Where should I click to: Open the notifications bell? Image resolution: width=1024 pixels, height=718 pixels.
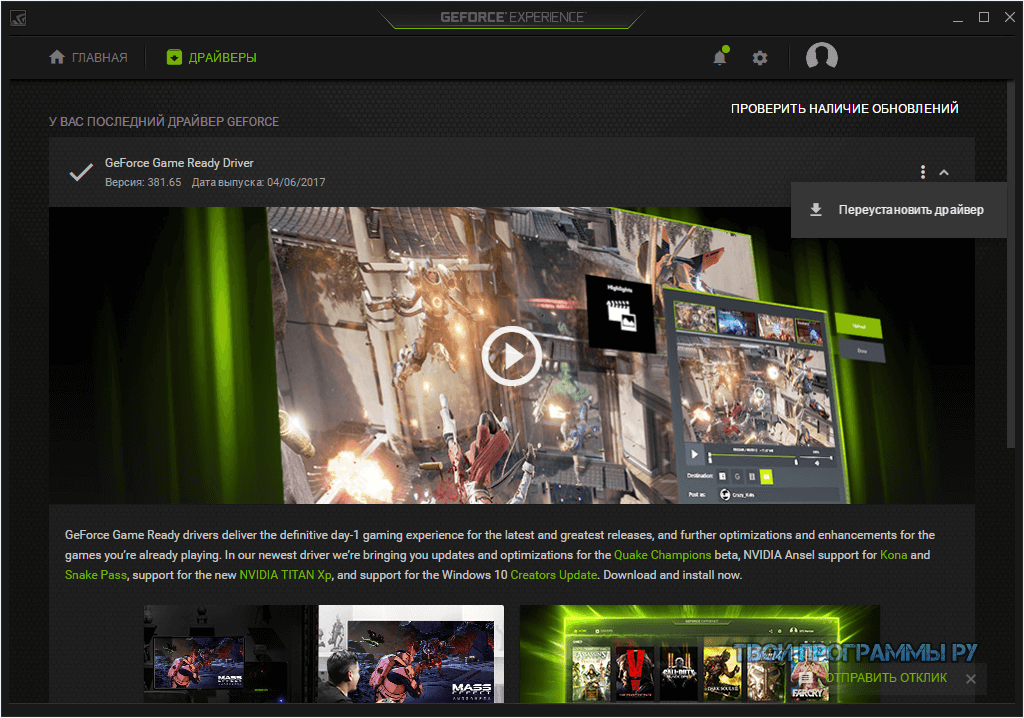tap(720, 57)
